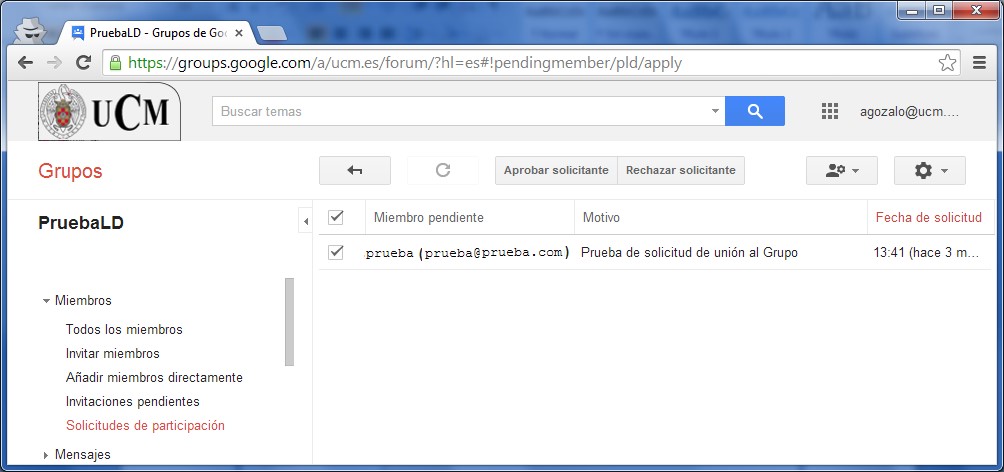The height and width of the screenshot is (472, 1004).
Task: Click the browser forward arrow
Action: (x=54, y=62)
